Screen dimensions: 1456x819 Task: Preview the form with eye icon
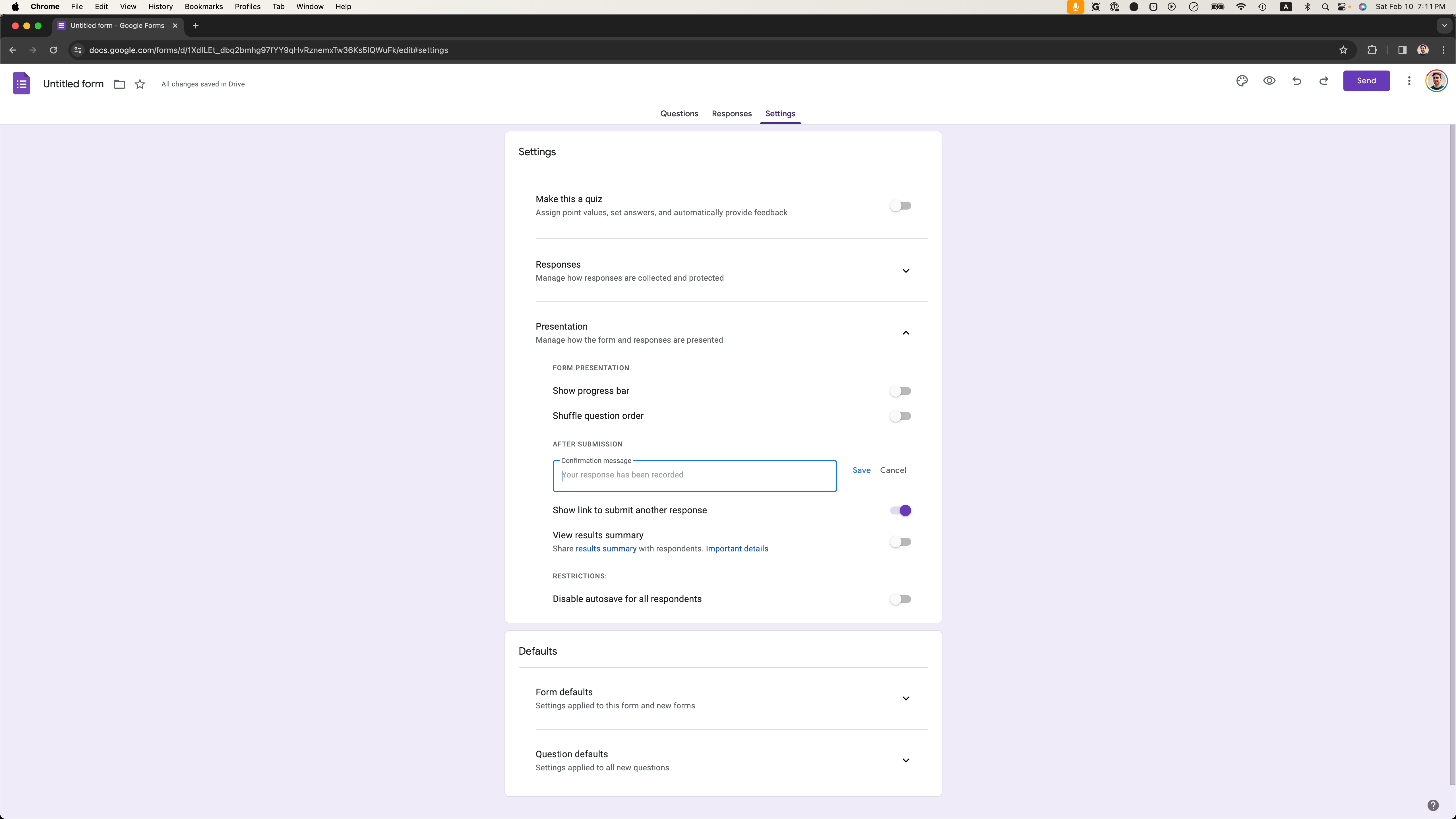1269,81
